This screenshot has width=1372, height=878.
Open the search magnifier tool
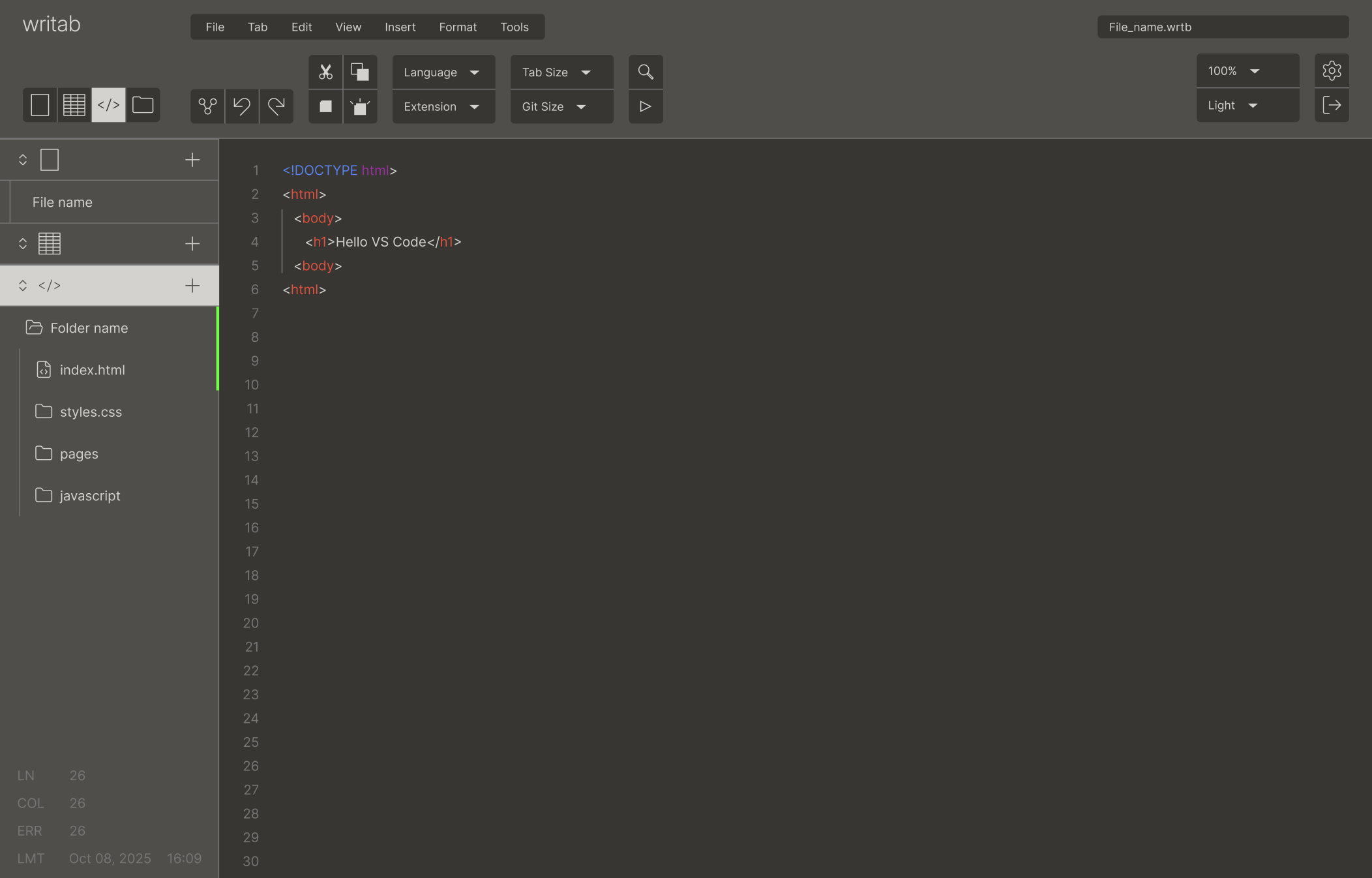tap(646, 72)
